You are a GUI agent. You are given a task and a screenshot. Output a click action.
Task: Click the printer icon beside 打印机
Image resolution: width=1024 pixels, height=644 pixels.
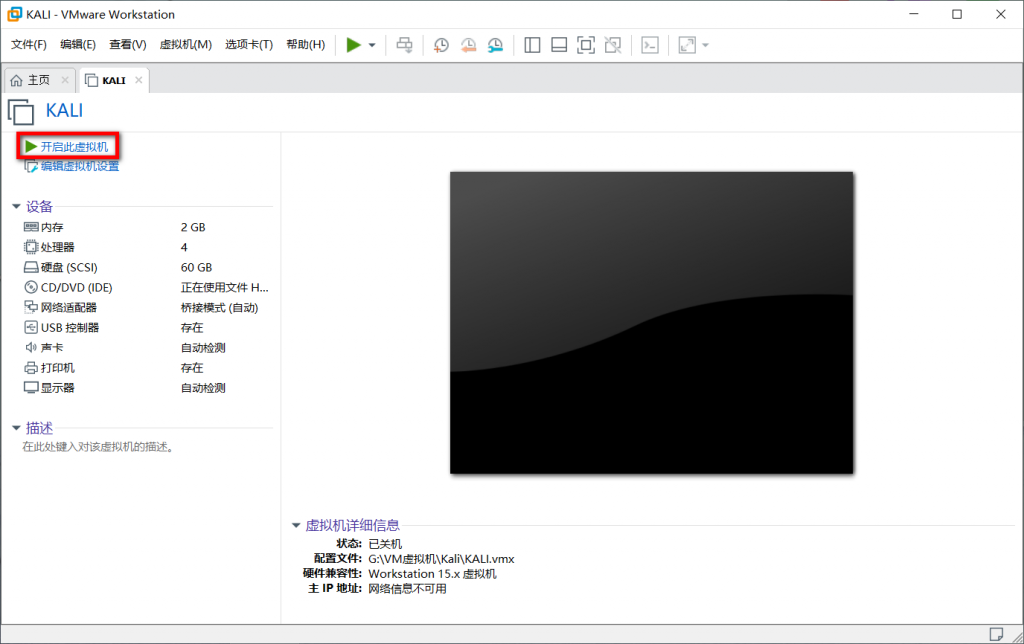(31, 368)
